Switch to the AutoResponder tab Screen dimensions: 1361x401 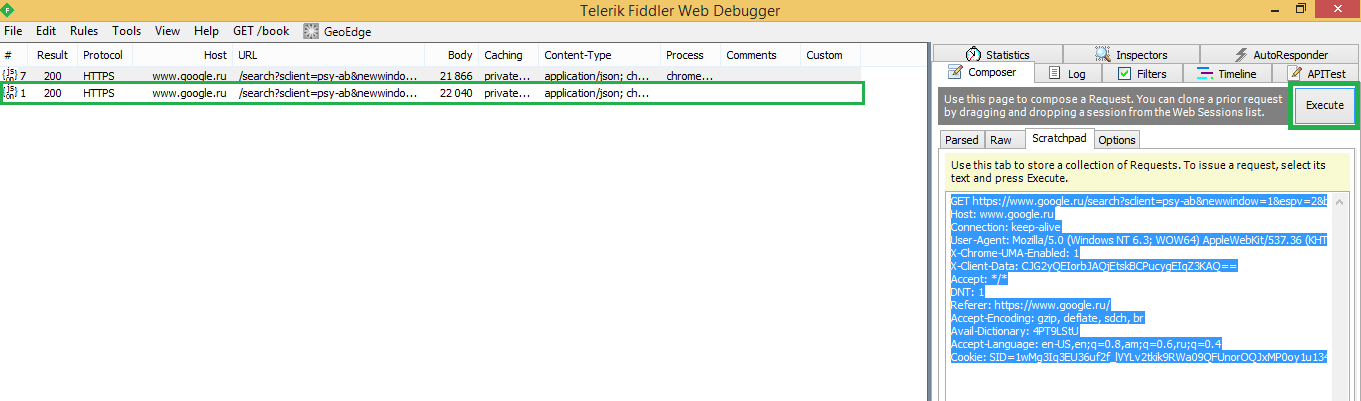coord(1279,55)
